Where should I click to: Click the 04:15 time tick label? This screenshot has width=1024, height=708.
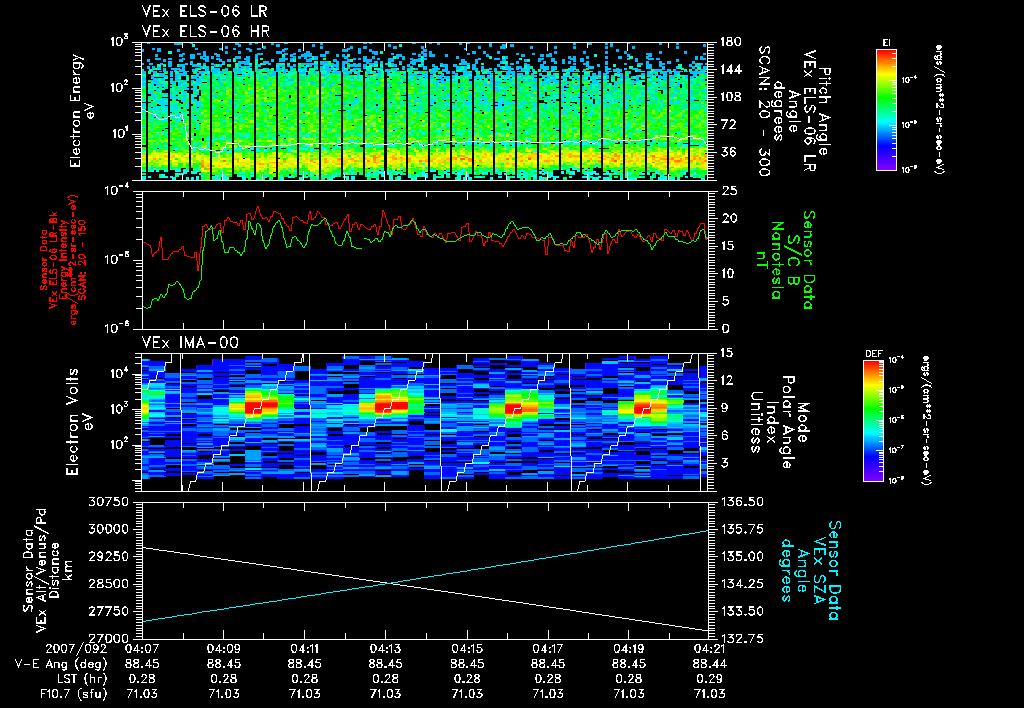point(466,650)
